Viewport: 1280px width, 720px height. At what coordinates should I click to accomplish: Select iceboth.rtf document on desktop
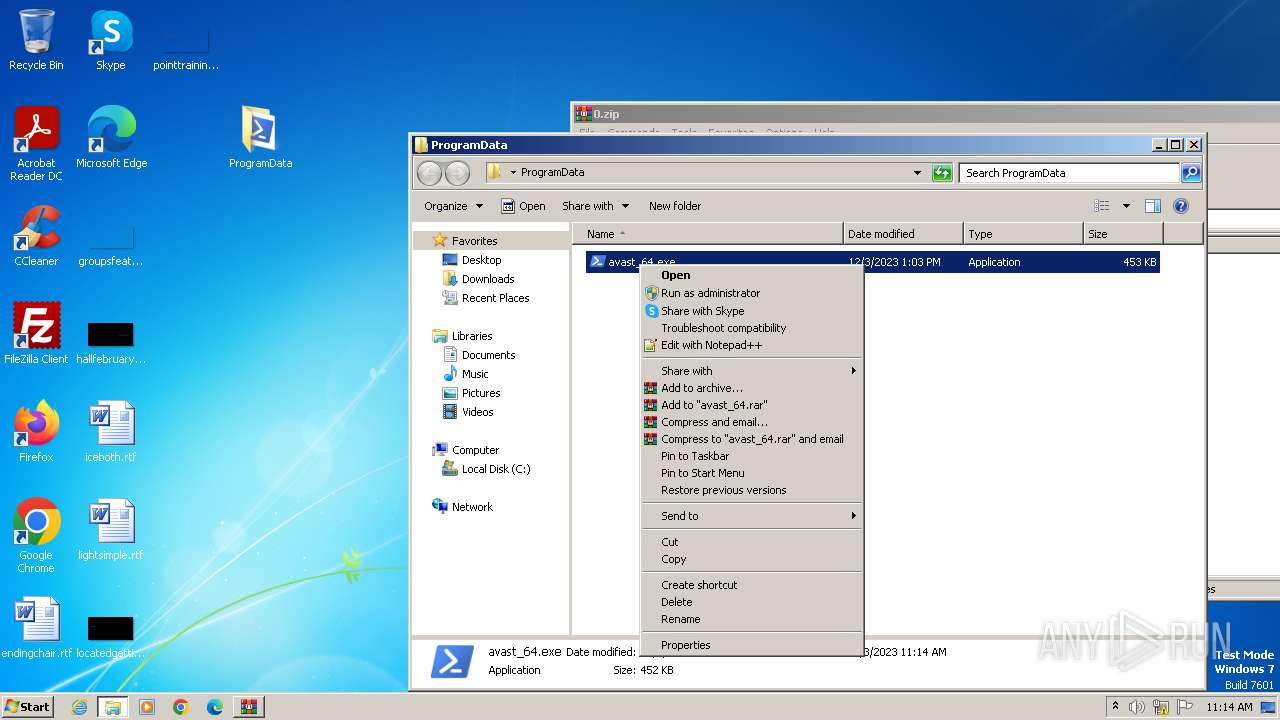pyautogui.click(x=110, y=432)
